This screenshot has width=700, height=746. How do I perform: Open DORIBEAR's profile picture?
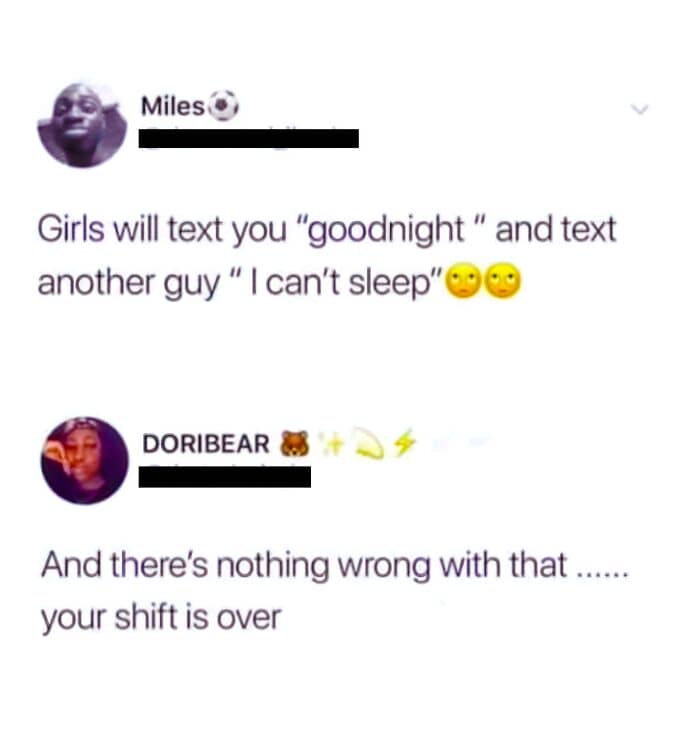click(x=85, y=461)
